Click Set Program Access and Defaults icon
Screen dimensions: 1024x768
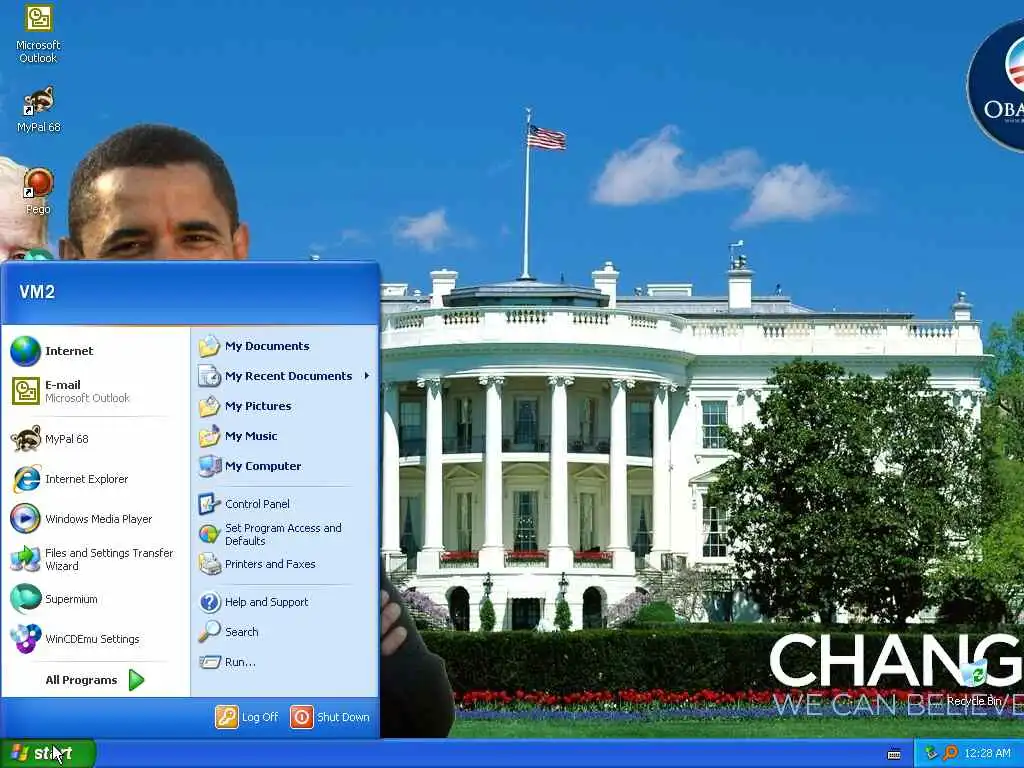(209, 534)
